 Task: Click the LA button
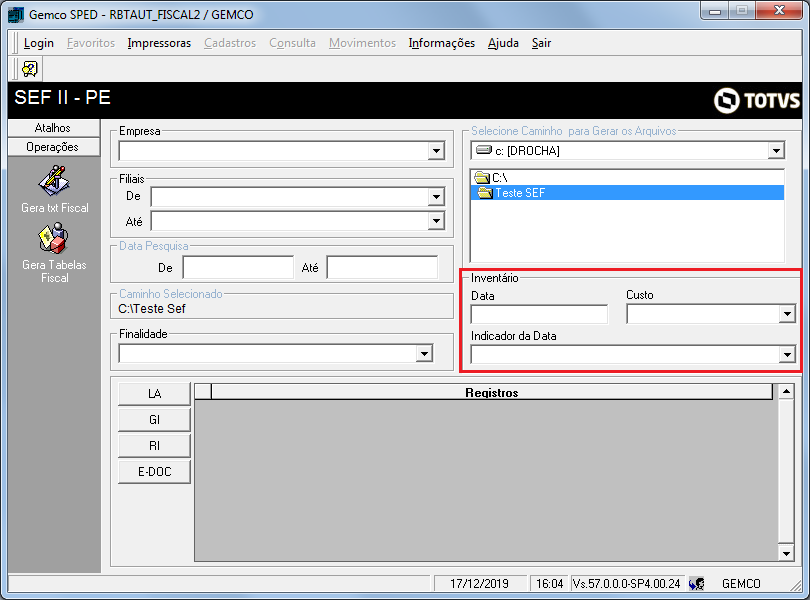click(154, 394)
